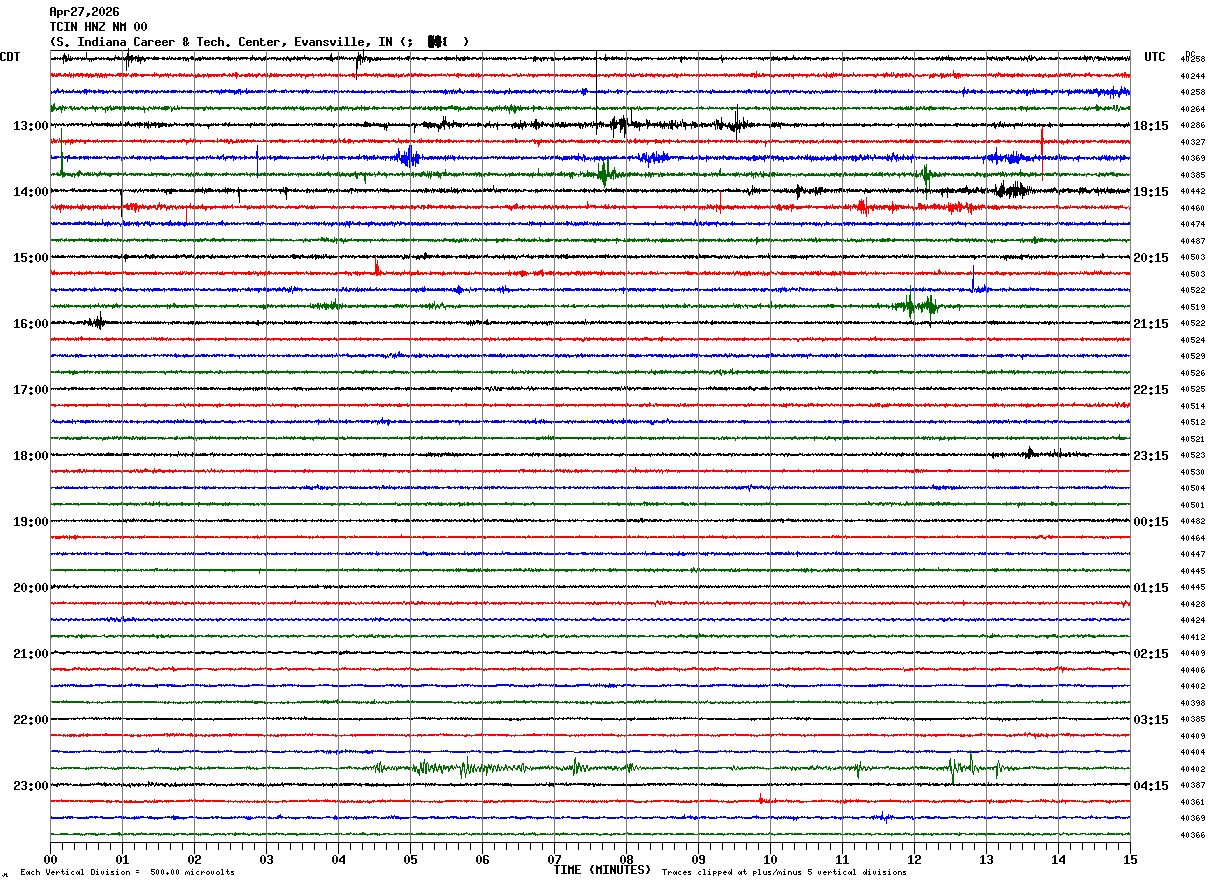Screen dimensions: 1210x886
Task: Click the 21:15 UTC time label
Action: coord(1151,324)
